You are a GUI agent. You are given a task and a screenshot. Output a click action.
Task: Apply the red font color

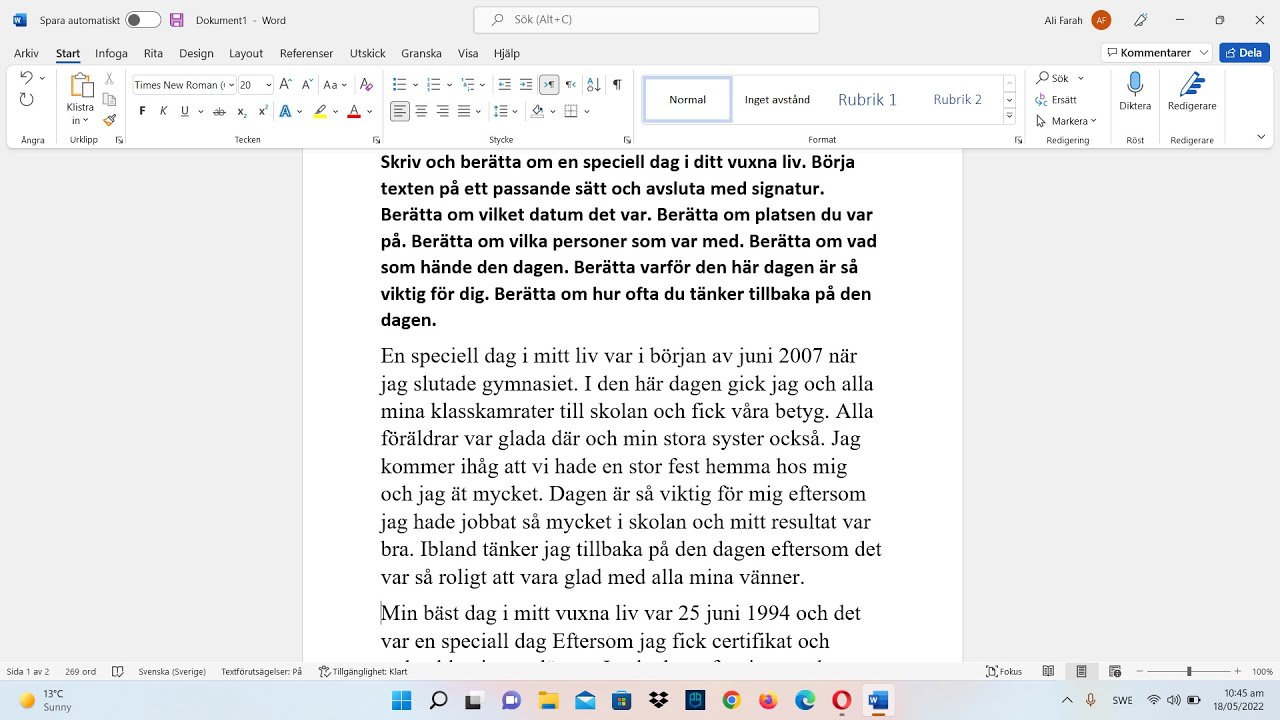pyautogui.click(x=353, y=111)
